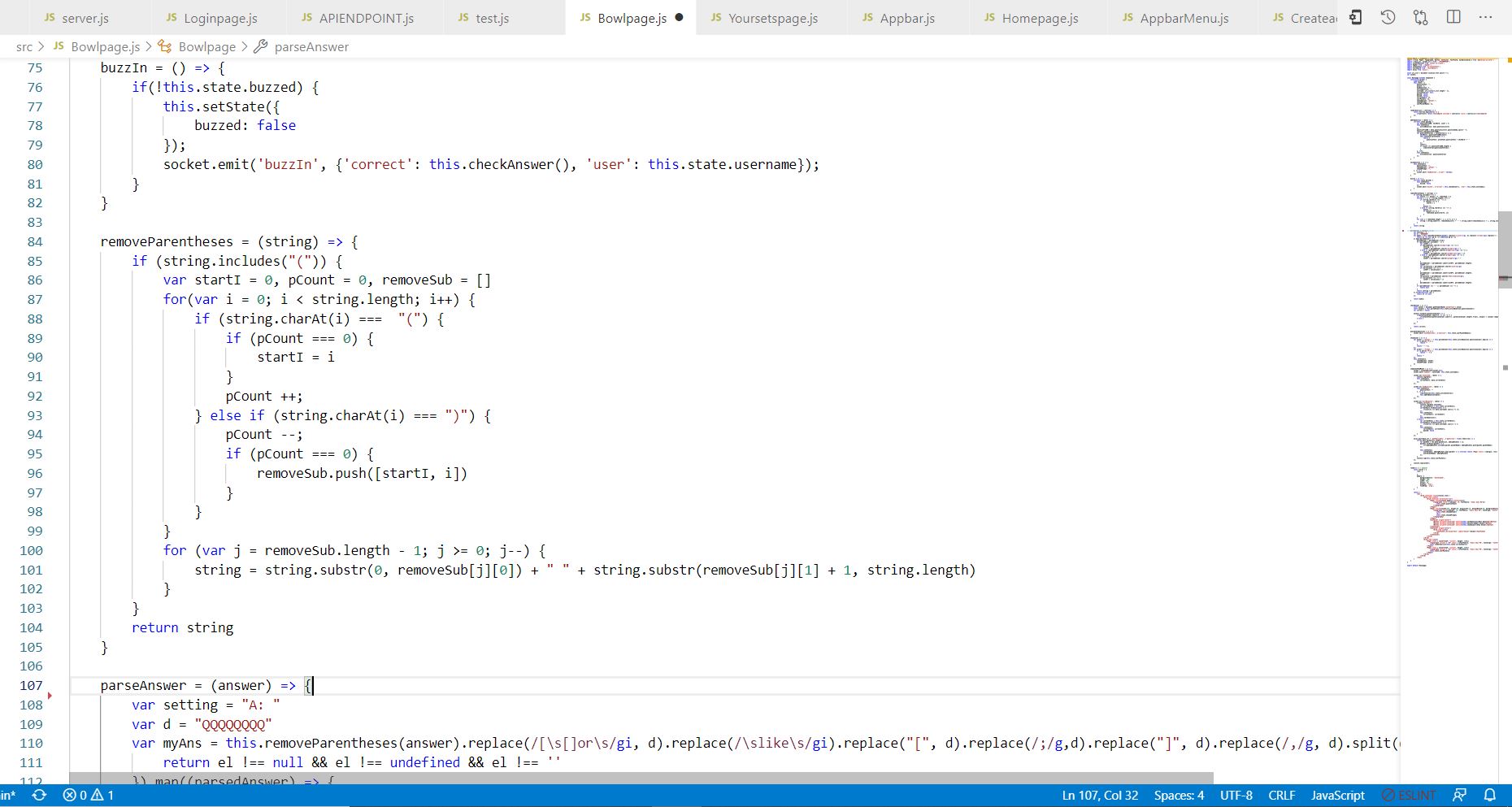
Task: Click the git branch indicator in status bar
Action: [x=8, y=795]
